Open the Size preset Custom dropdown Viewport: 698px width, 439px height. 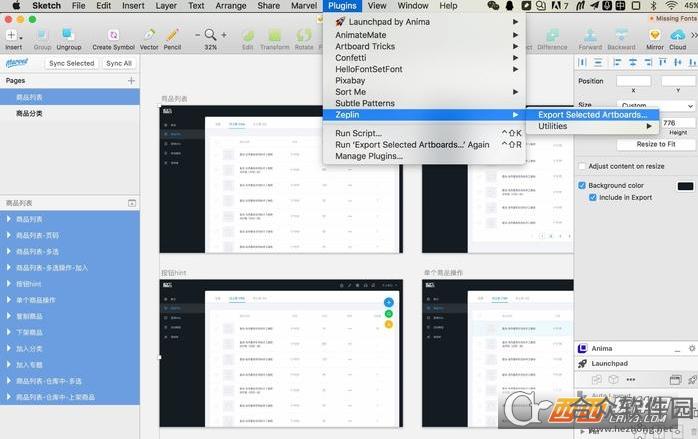(656, 106)
